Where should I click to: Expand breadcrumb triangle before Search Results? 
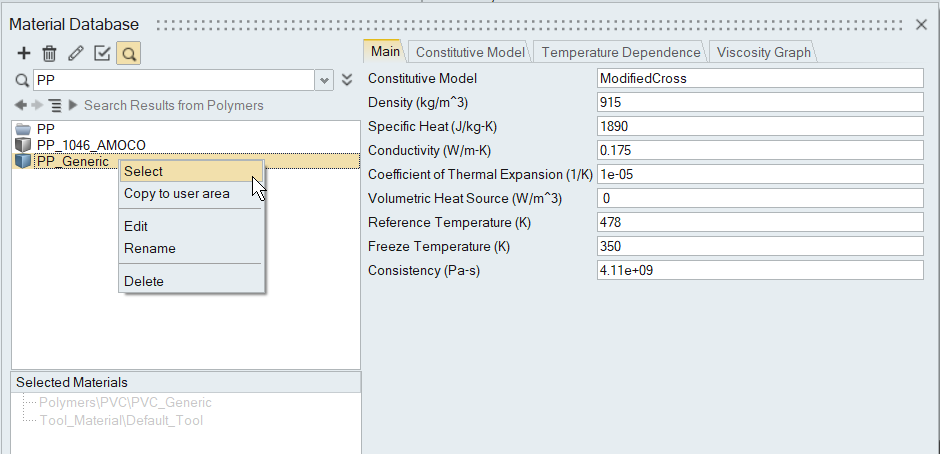click(73, 105)
